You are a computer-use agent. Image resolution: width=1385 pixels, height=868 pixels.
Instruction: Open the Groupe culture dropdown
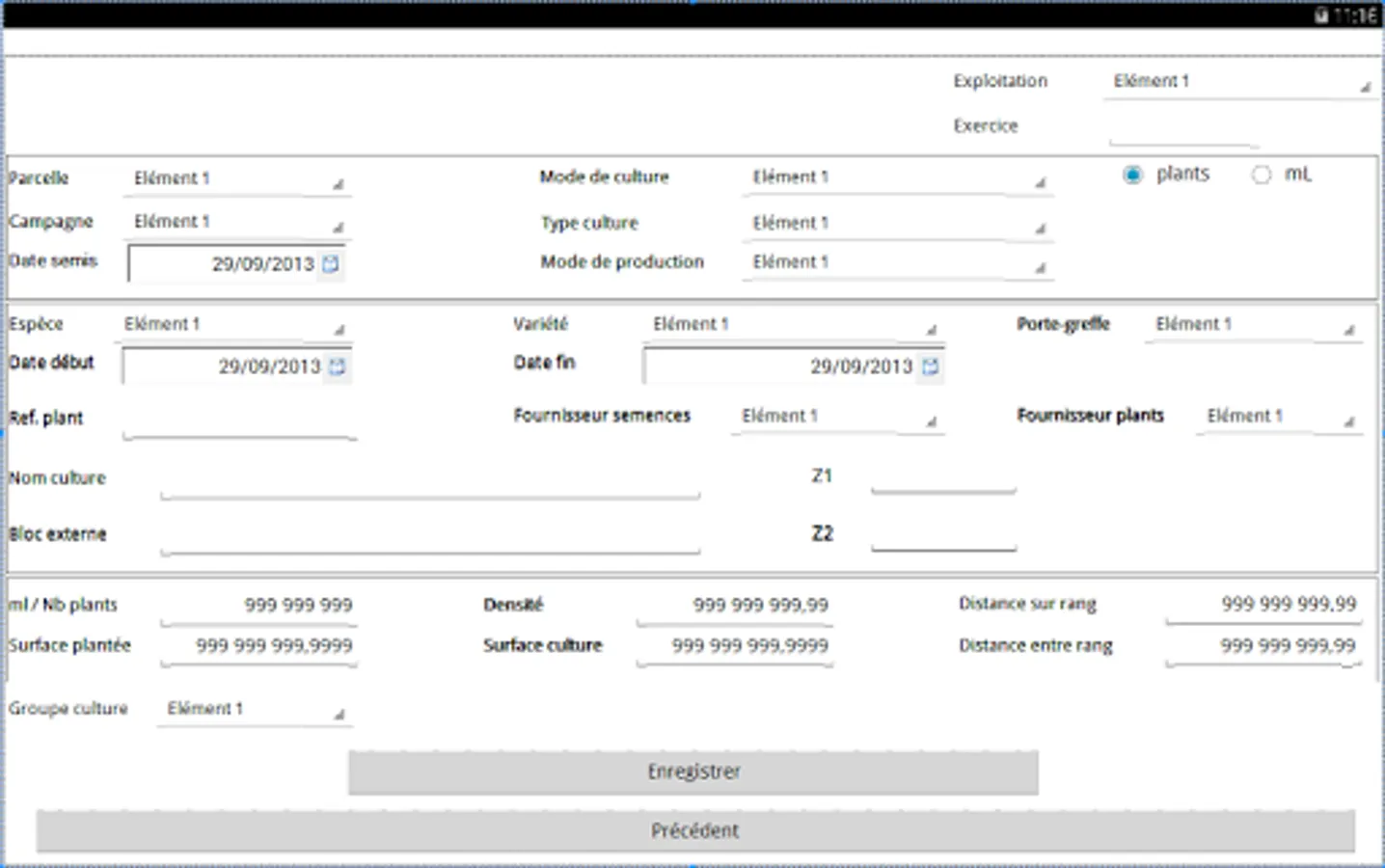click(x=255, y=710)
